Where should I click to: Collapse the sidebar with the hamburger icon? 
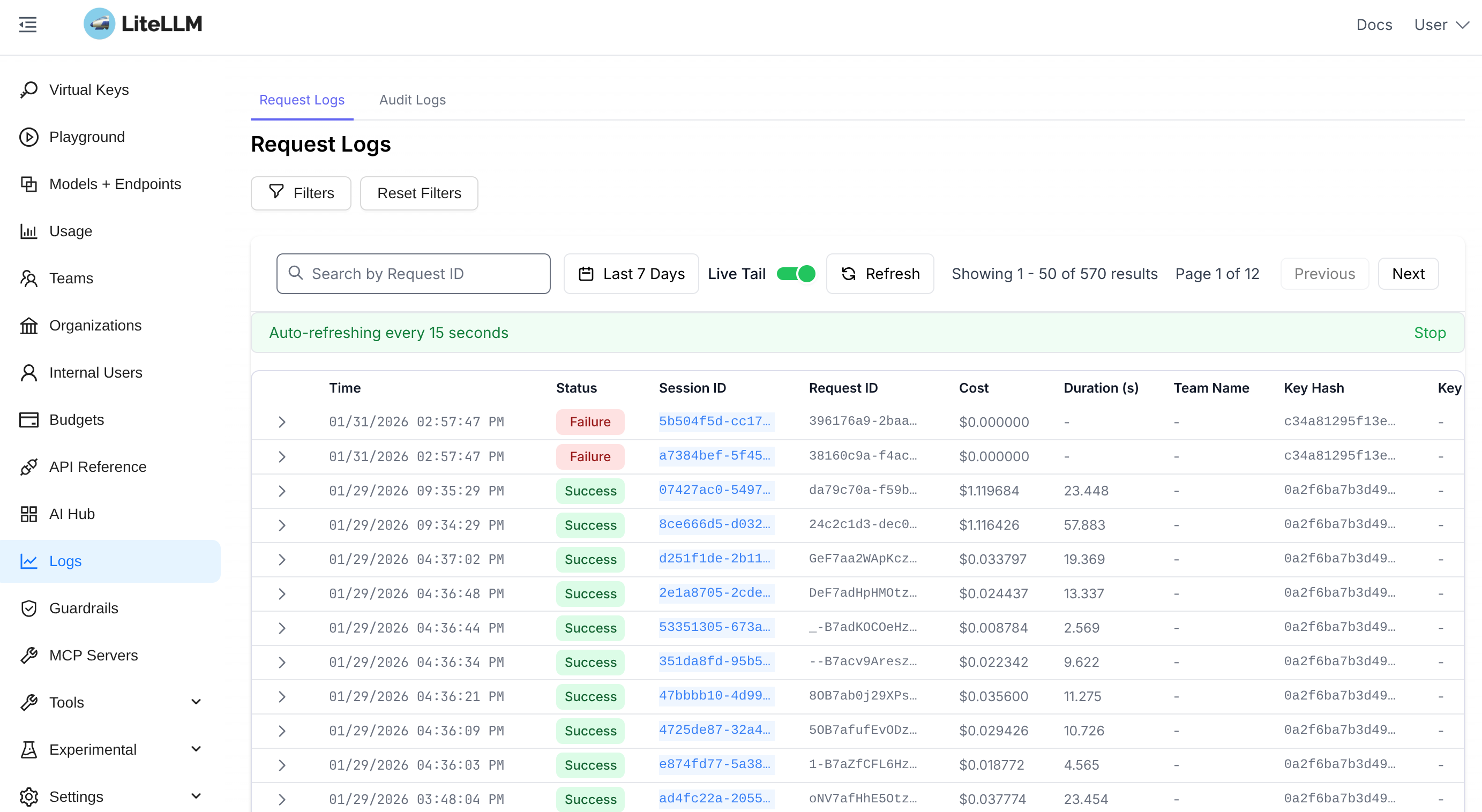28,24
